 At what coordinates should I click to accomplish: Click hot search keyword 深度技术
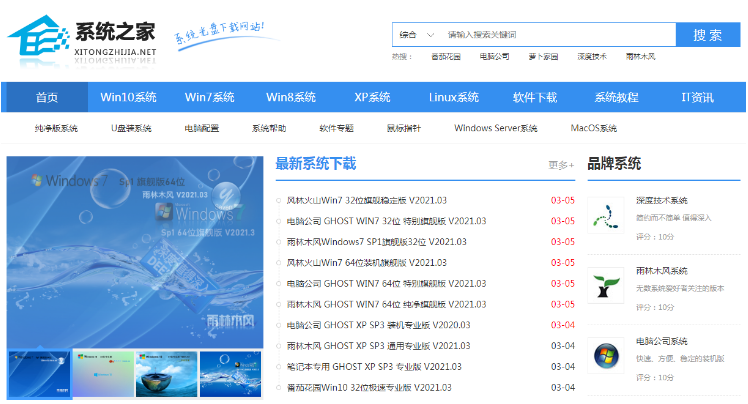coord(591,57)
